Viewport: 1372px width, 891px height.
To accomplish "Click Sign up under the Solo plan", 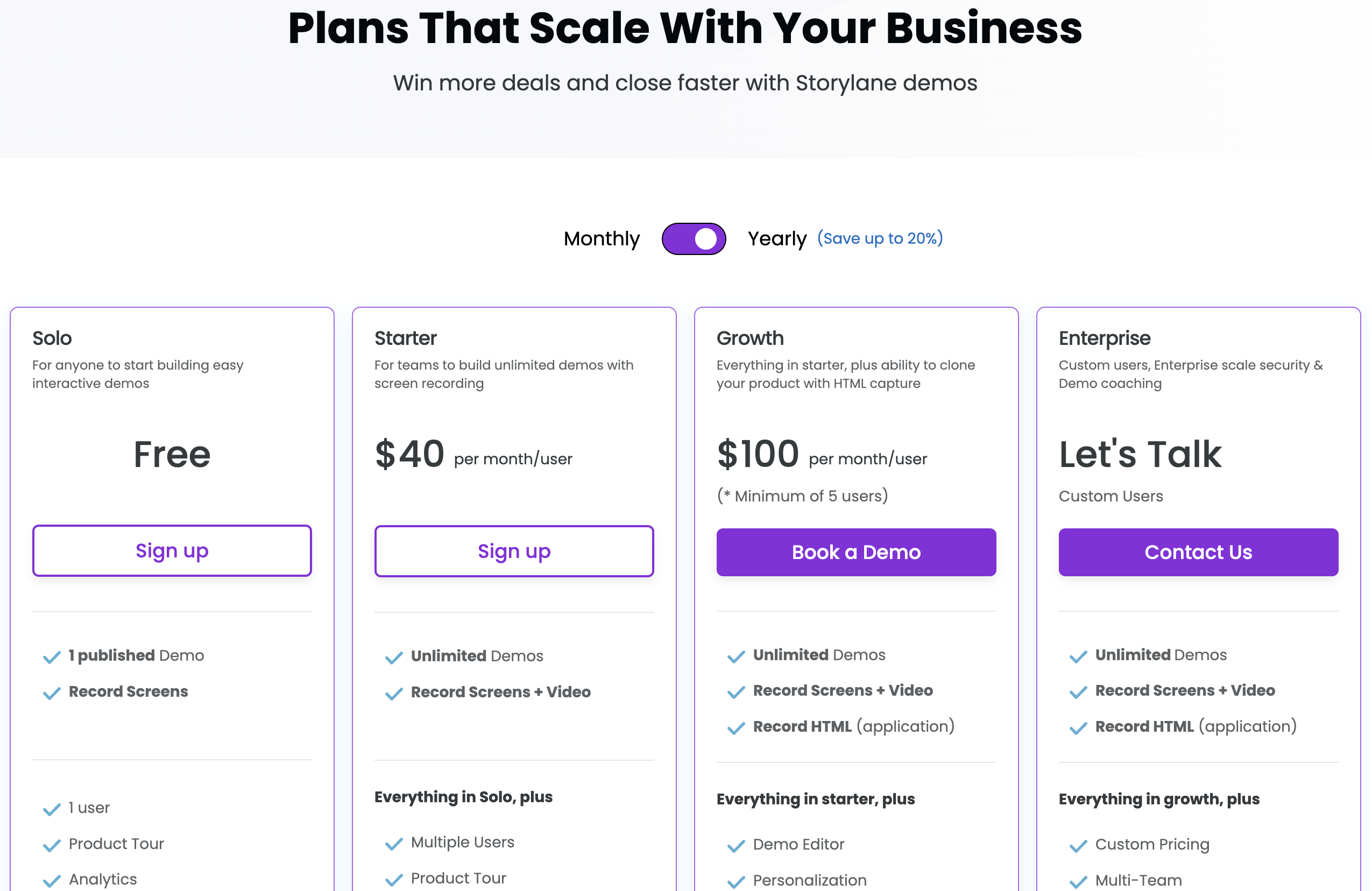I will (172, 550).
